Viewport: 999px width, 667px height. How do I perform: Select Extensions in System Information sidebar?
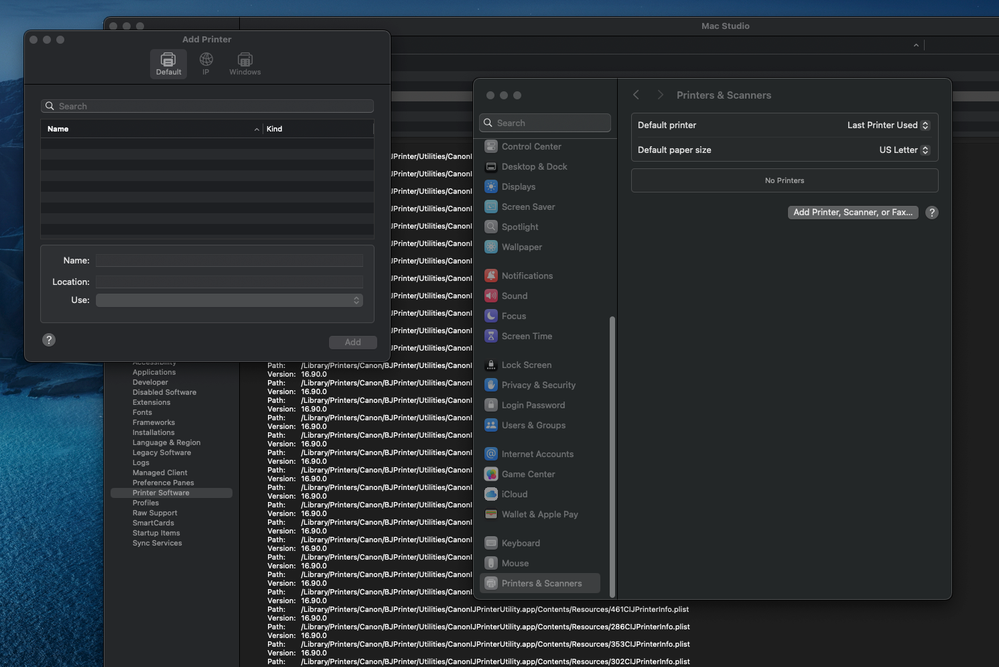point(152,403)
